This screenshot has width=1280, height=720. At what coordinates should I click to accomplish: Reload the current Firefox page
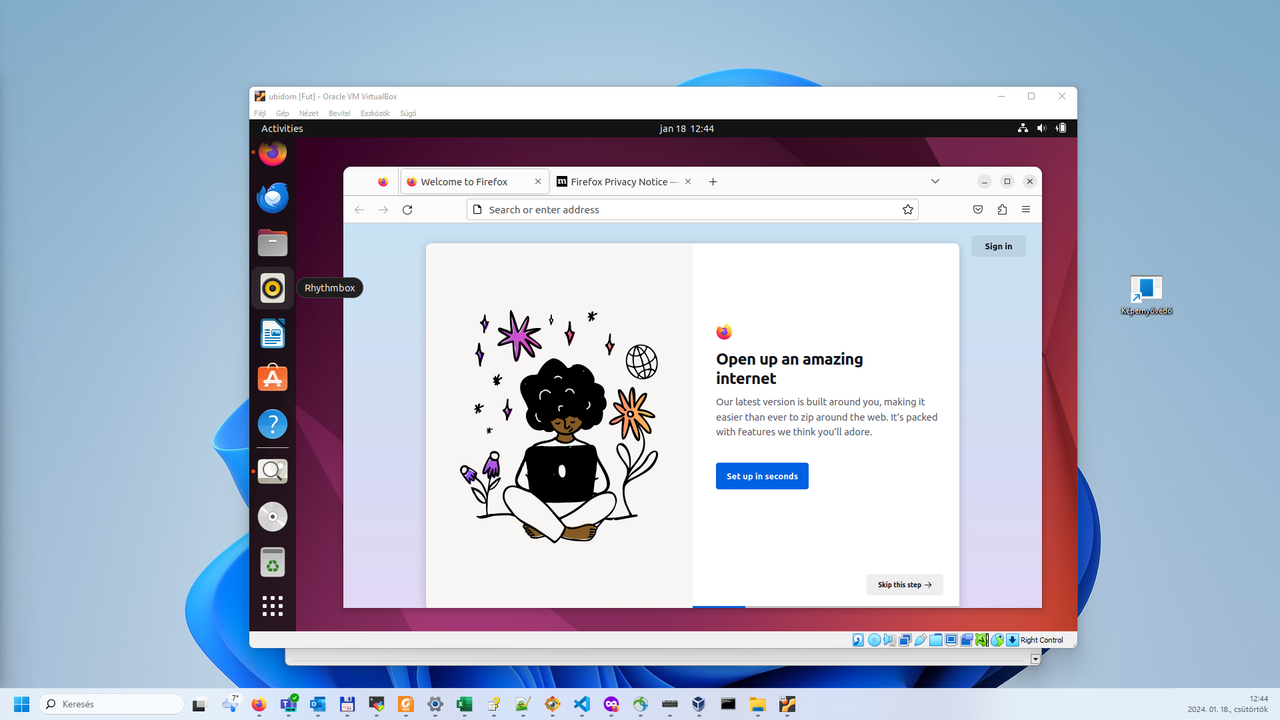pyautogui.click(x=407, y=210)
